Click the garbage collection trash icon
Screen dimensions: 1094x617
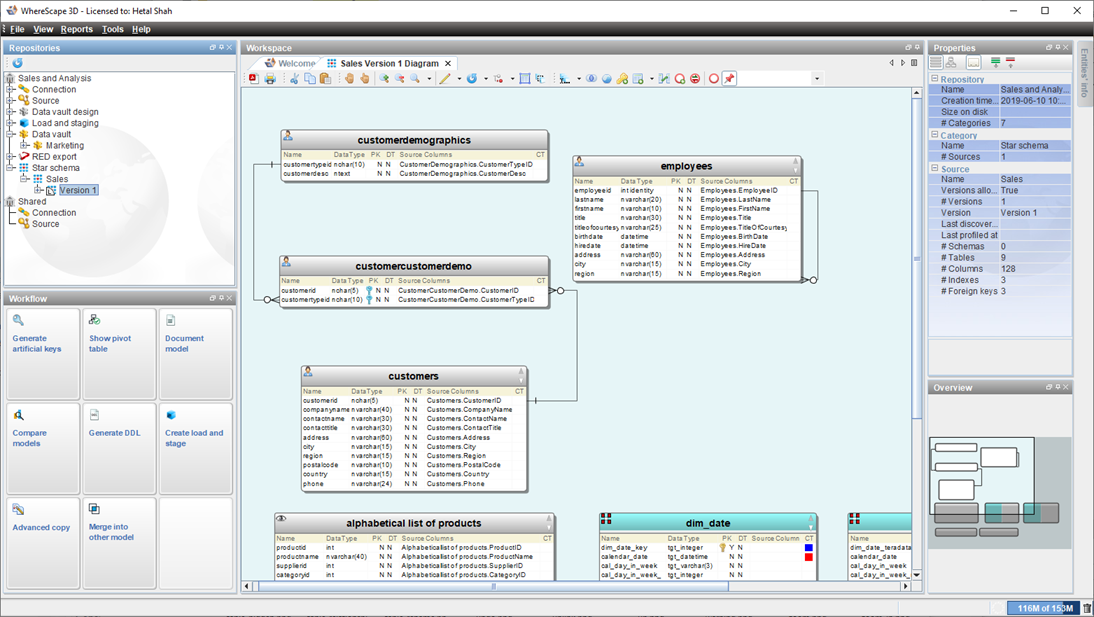[1087, 608]
